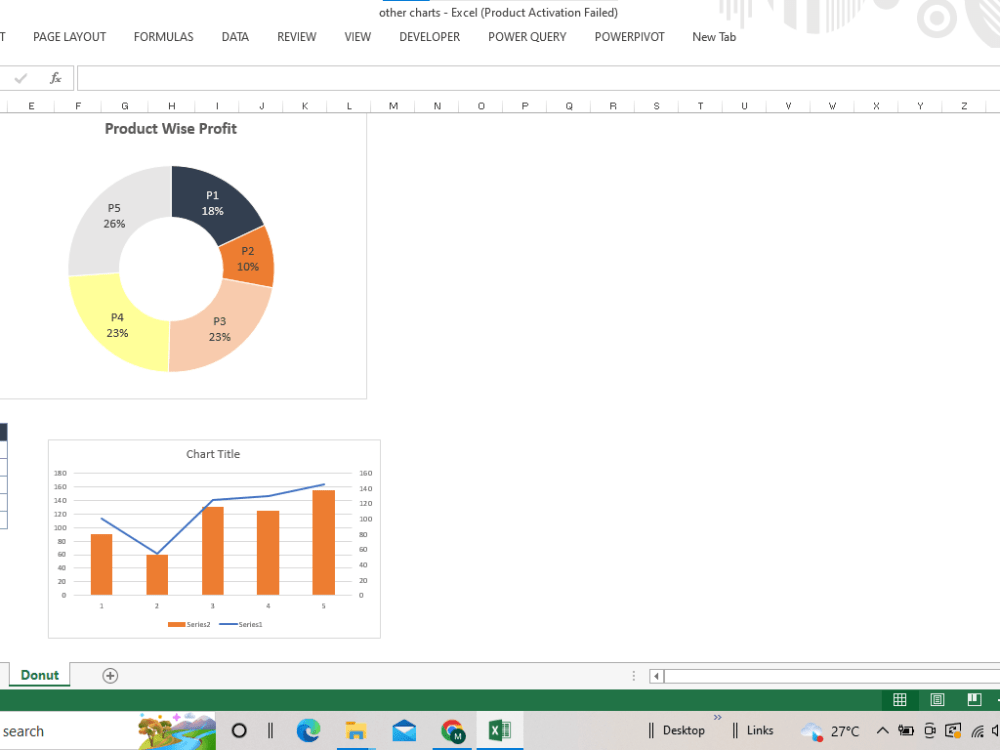The width and height of the screenshot is (1000, 750).
Task: Open Cortana circle icon in taskbar
Action: (x=239, y=731)
